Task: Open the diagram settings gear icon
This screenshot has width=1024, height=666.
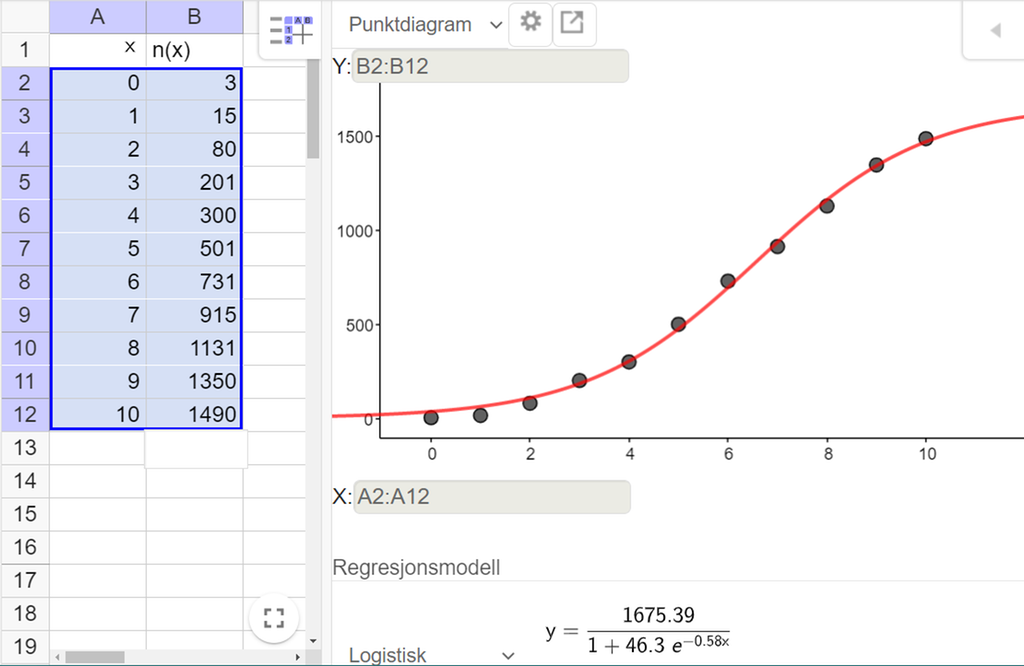Action: (x=530, y=23)
